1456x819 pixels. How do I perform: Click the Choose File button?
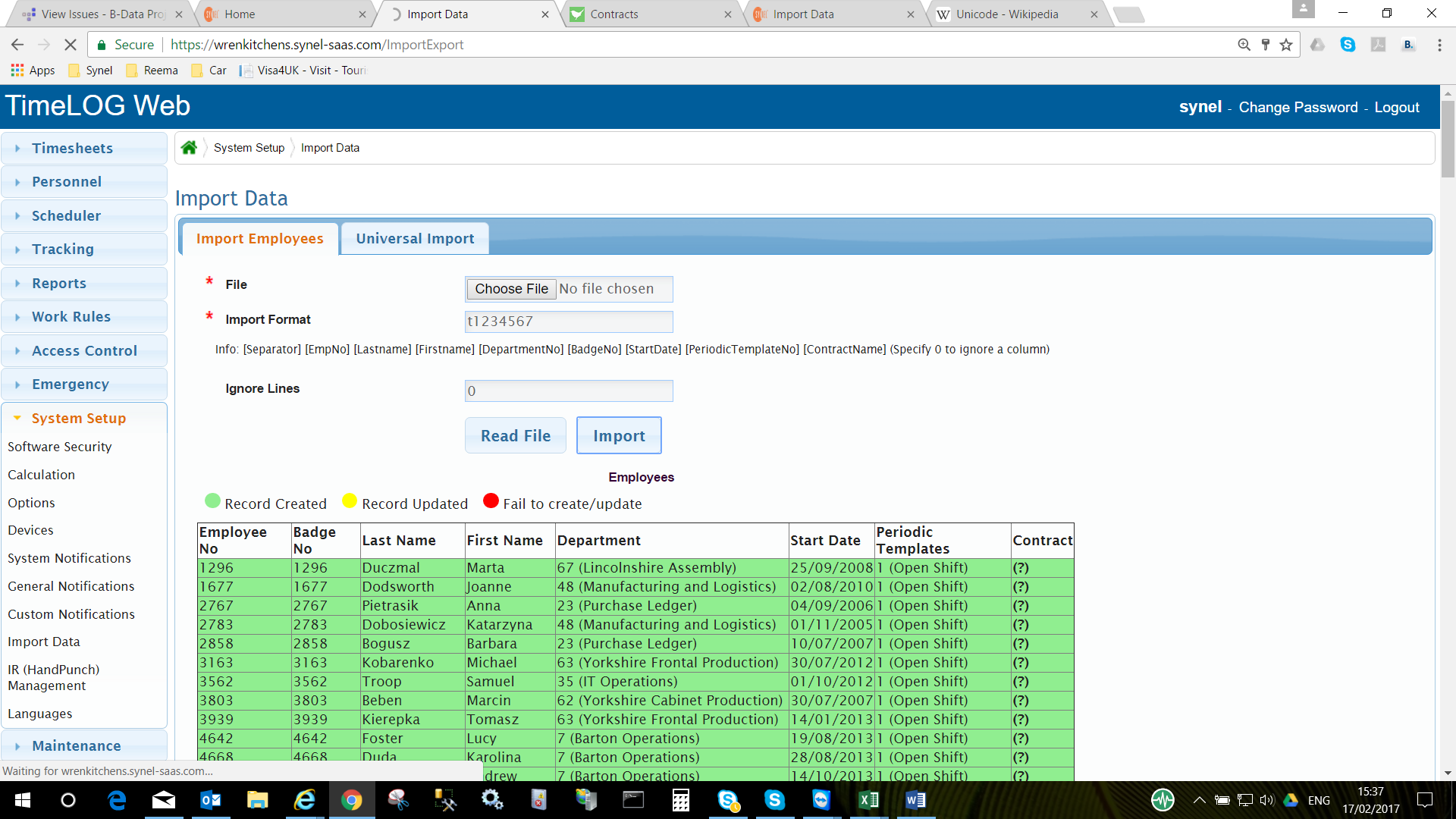click(511, 289)
